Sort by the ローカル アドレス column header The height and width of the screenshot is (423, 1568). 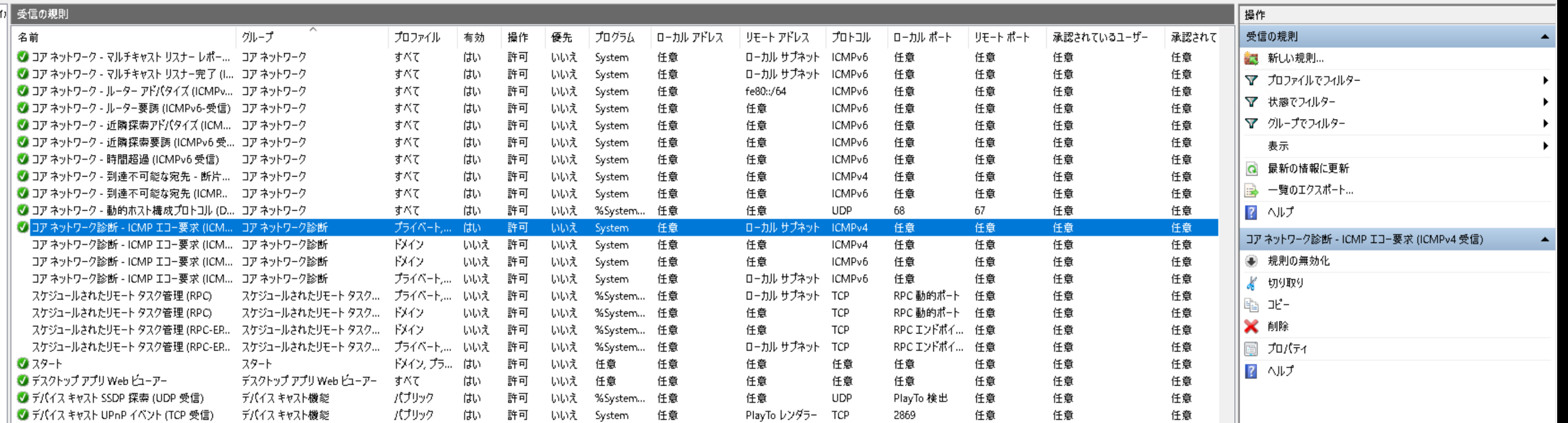(x=695, y=37)
